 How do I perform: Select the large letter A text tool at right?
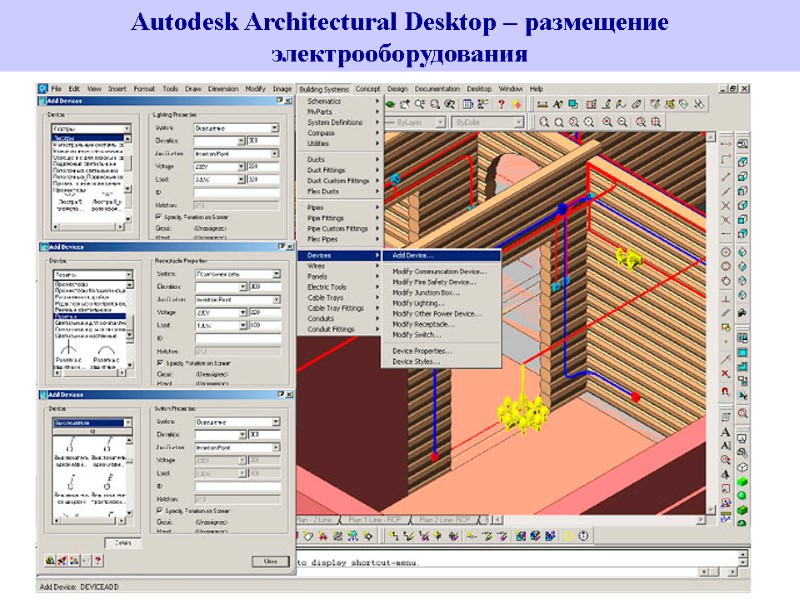pyautogui.click(x=726, y=432)
